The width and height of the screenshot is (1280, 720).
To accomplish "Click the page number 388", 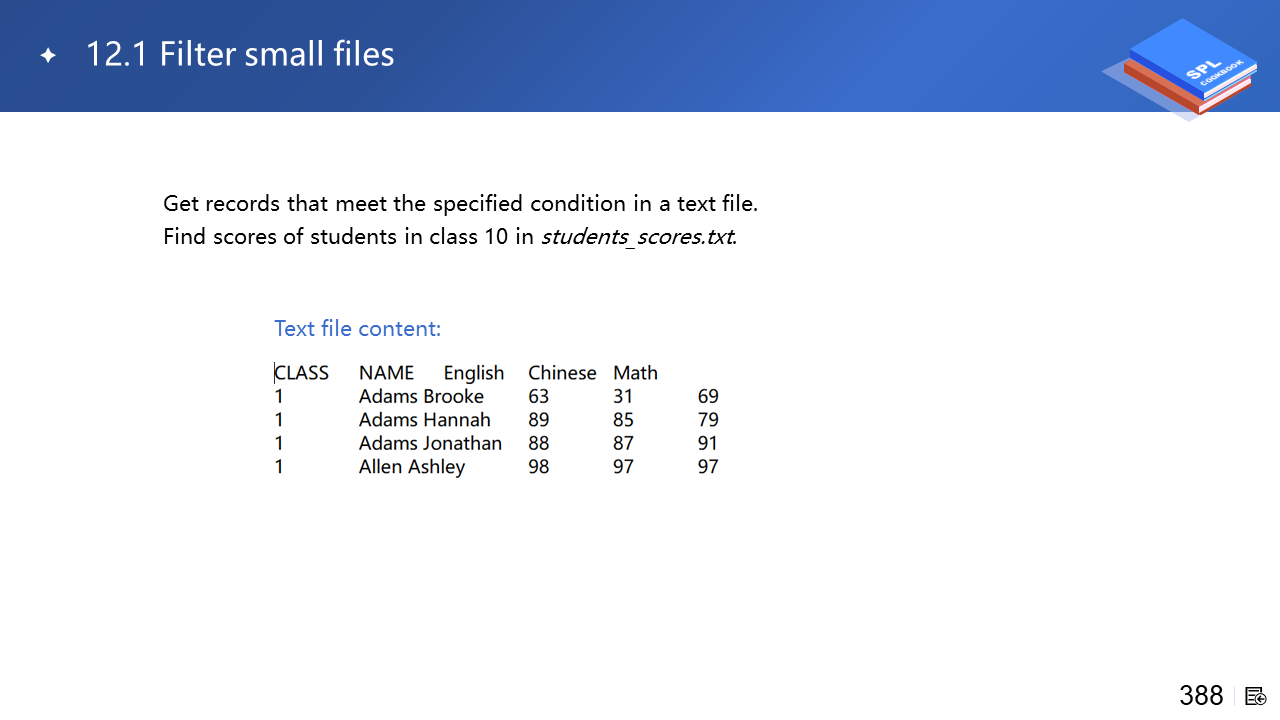I will tap(1201, 695).
